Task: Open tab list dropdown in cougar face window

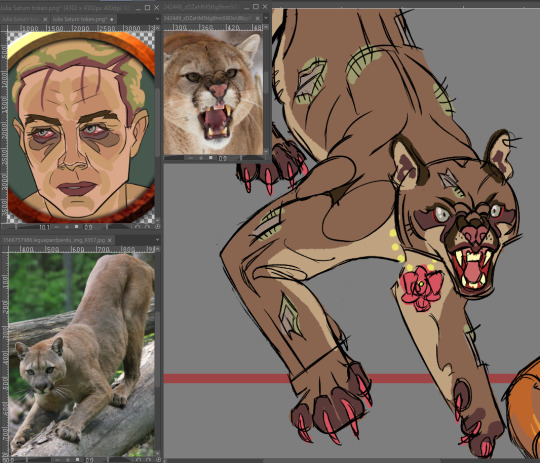Action: click(x=266, y=18)
